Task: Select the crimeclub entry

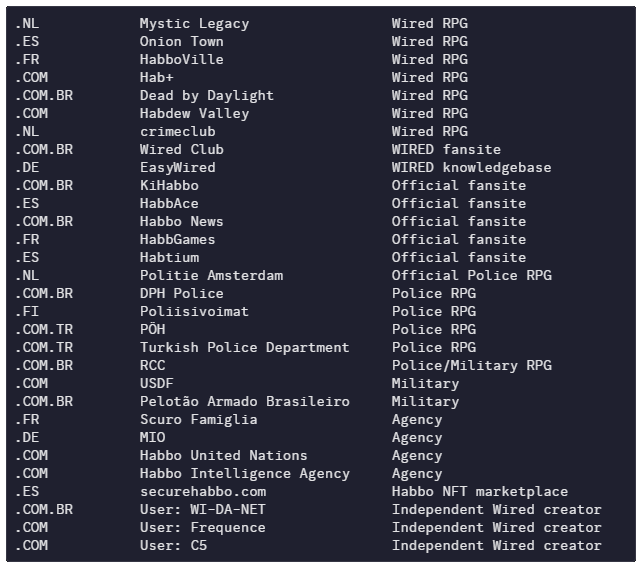Action: (x=177, y=131)
